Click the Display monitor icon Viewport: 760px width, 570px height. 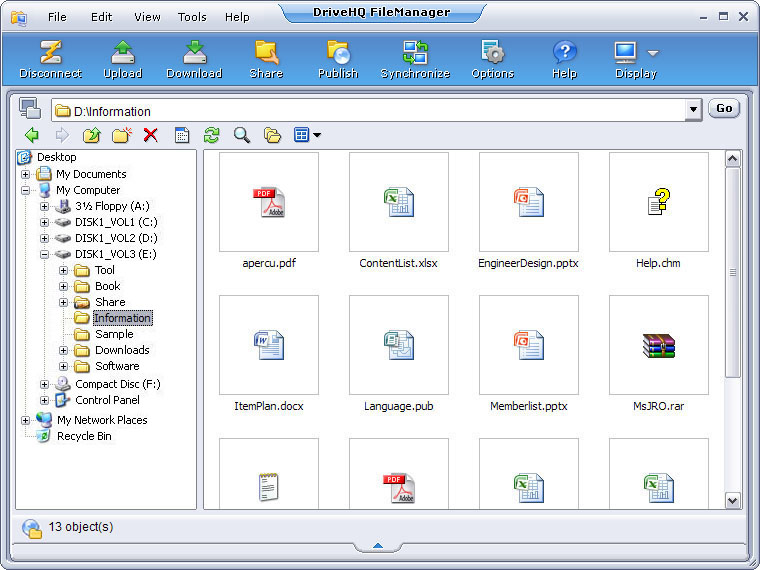tap(626, 52)
